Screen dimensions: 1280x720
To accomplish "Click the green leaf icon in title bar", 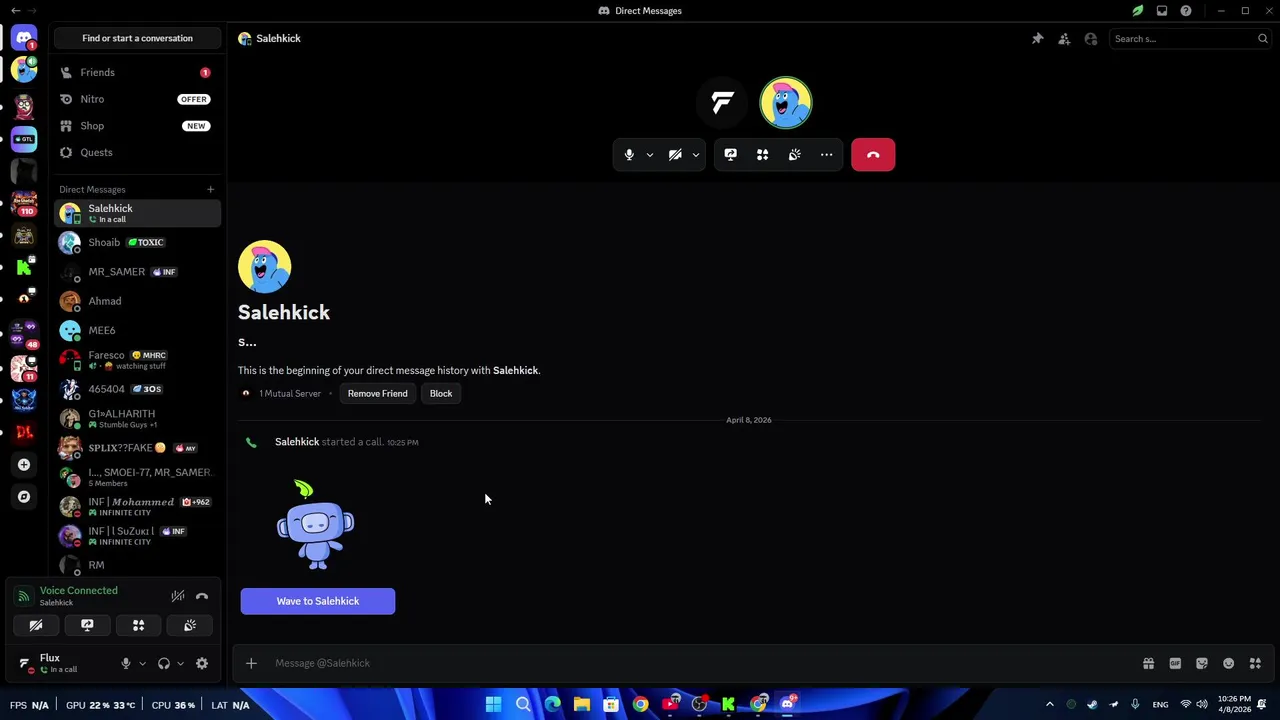I will tap(1138, 11).
